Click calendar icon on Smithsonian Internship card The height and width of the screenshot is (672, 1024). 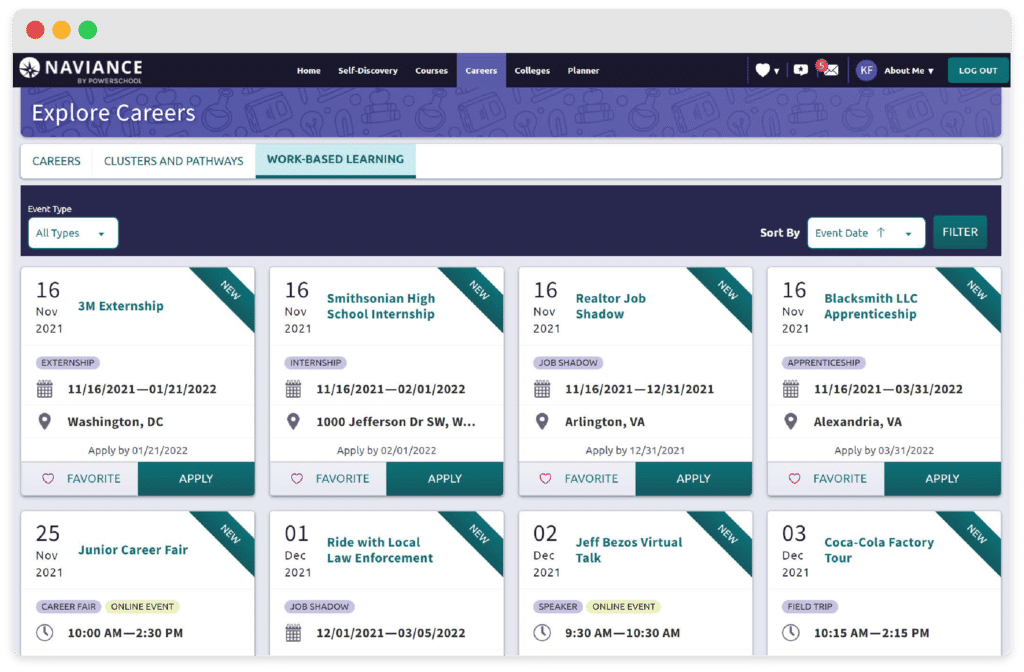(293, 389)
